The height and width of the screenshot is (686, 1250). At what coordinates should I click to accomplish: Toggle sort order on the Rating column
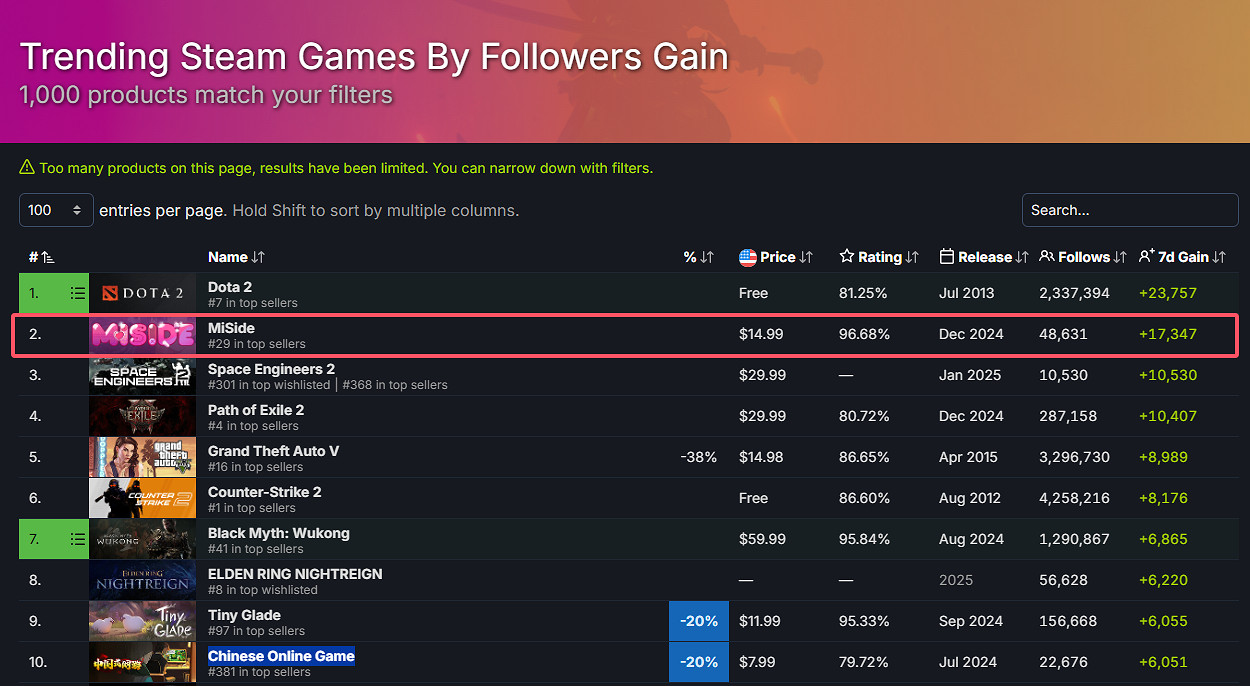coord(913,256)
